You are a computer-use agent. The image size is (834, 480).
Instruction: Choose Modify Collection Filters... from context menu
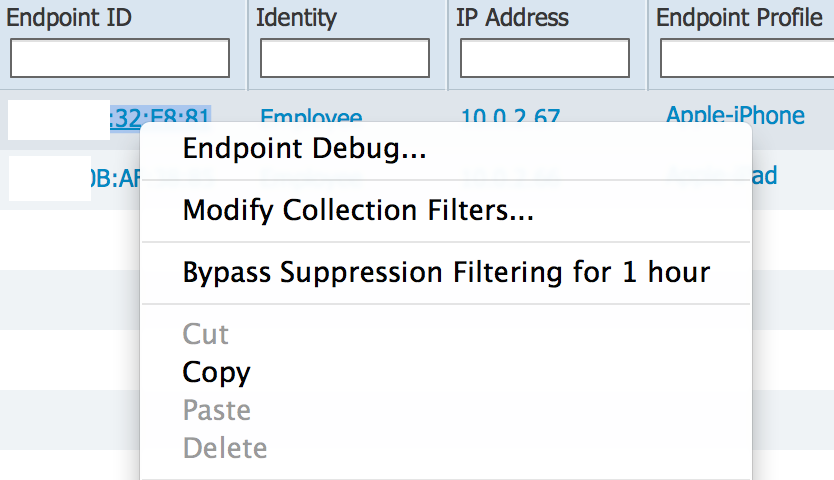coord(357,211)
